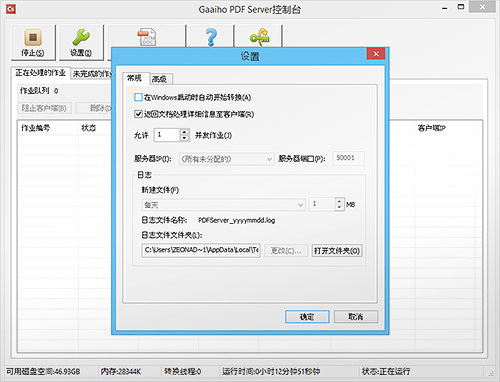Click available disk space 46.93GB status text
The width and height of the screenshot is (500, 382).
(x=43, y=371)
